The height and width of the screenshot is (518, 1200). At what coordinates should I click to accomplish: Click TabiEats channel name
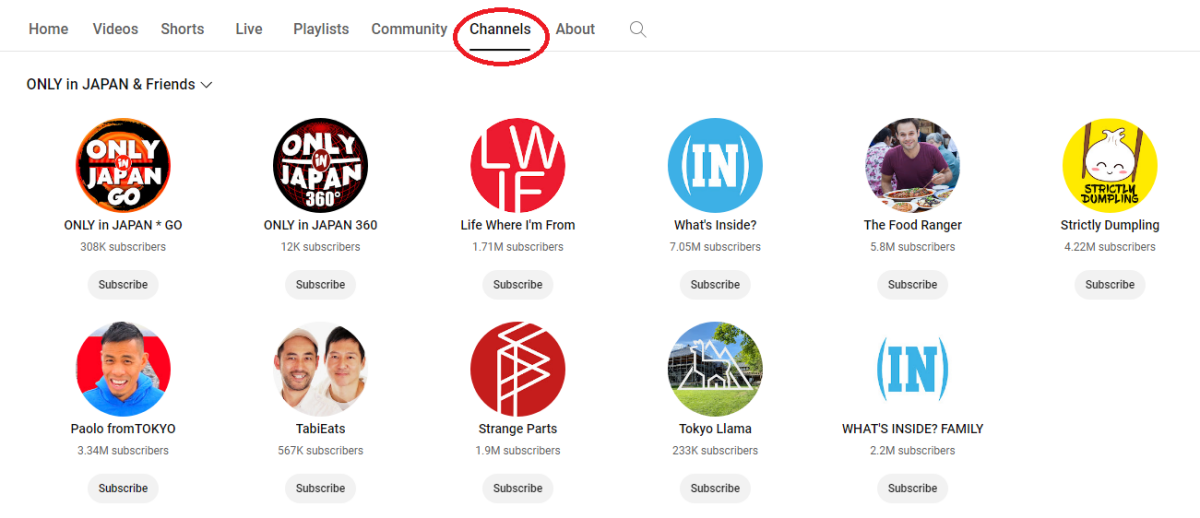(x=320, y=429)
